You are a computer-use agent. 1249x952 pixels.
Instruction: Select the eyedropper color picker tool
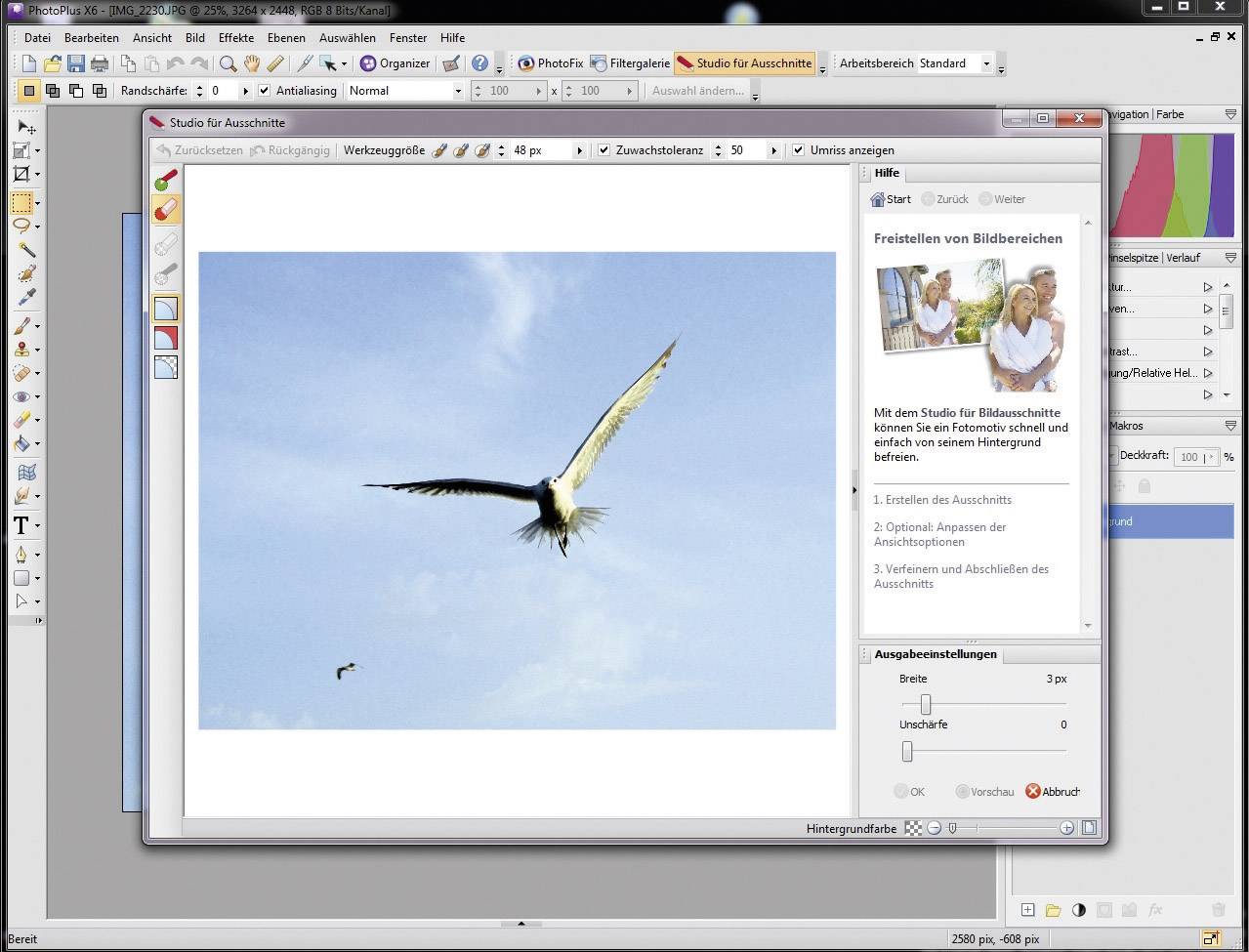click(x=26, y=296)
